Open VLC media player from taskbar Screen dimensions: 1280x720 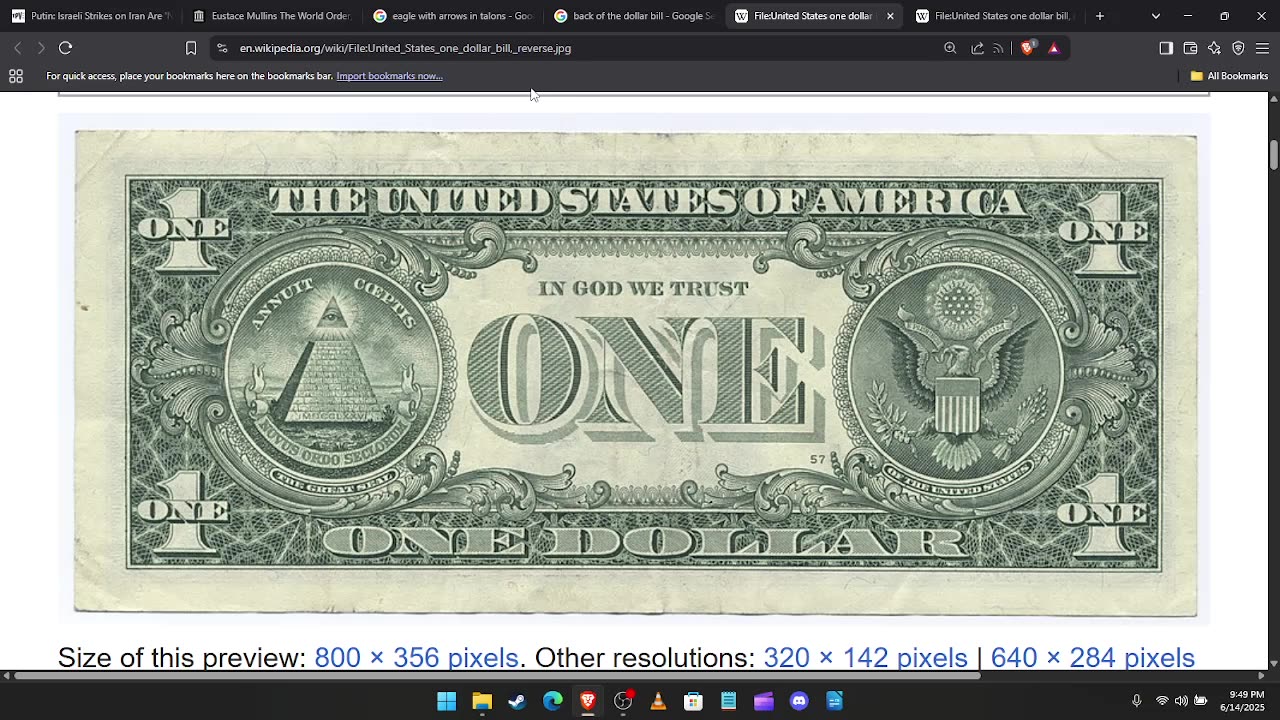(658, 701)
